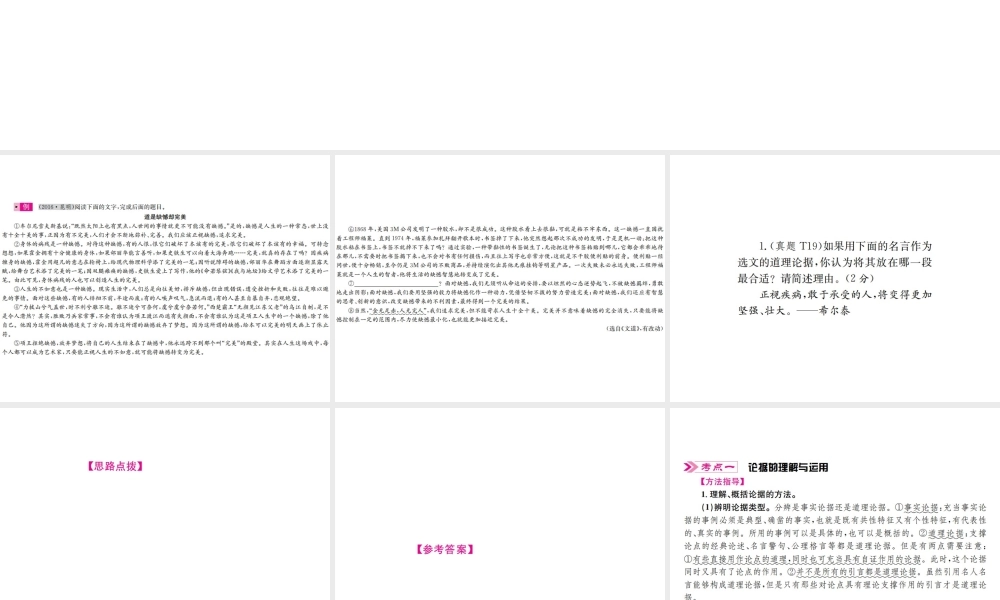Click the source note (选自《文苑》,有改动)
Viewport: 1000px width, 600px height.
coord(634,328)
